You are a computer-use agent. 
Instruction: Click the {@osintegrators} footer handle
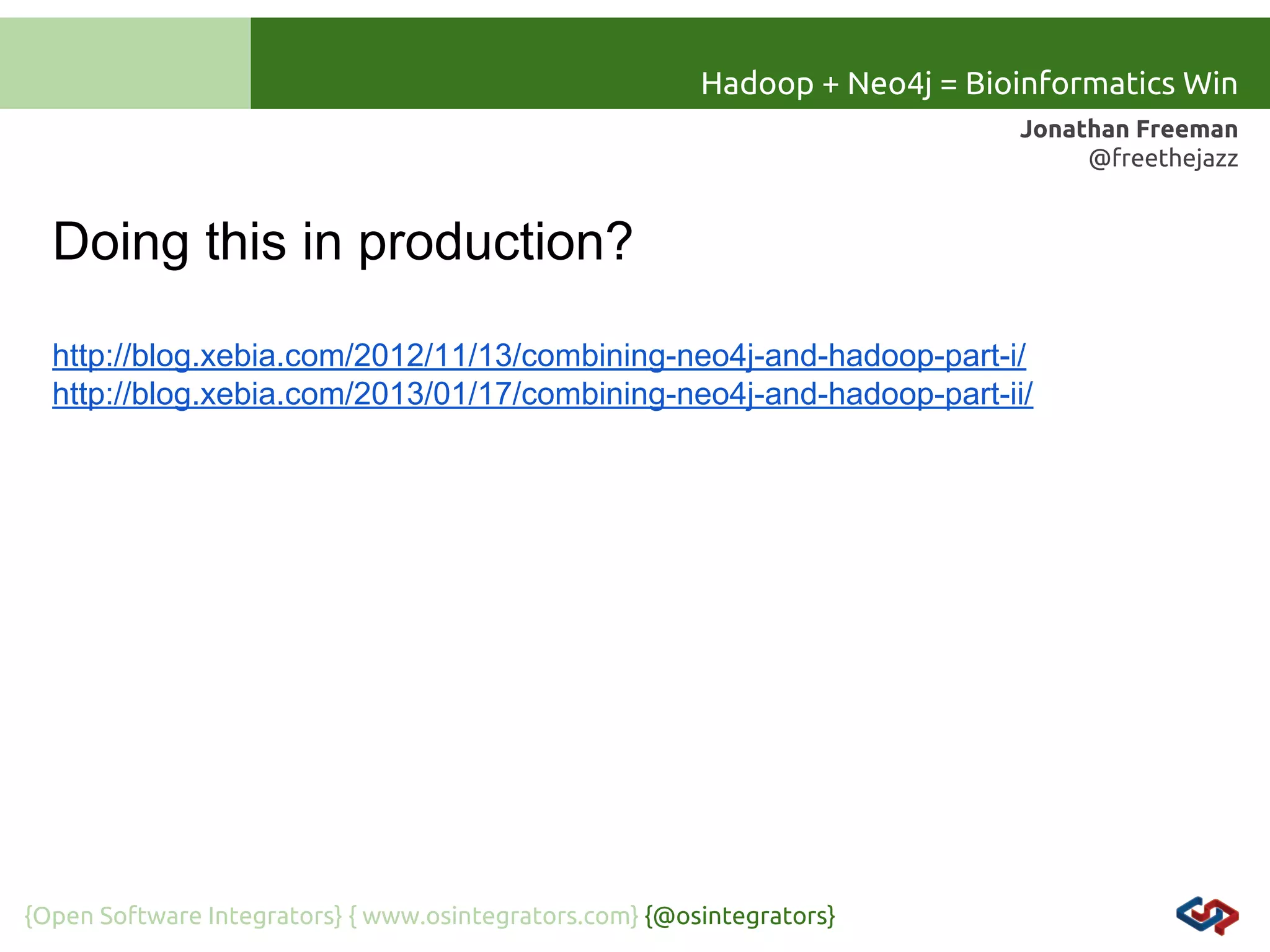click(x=740, y=916)
